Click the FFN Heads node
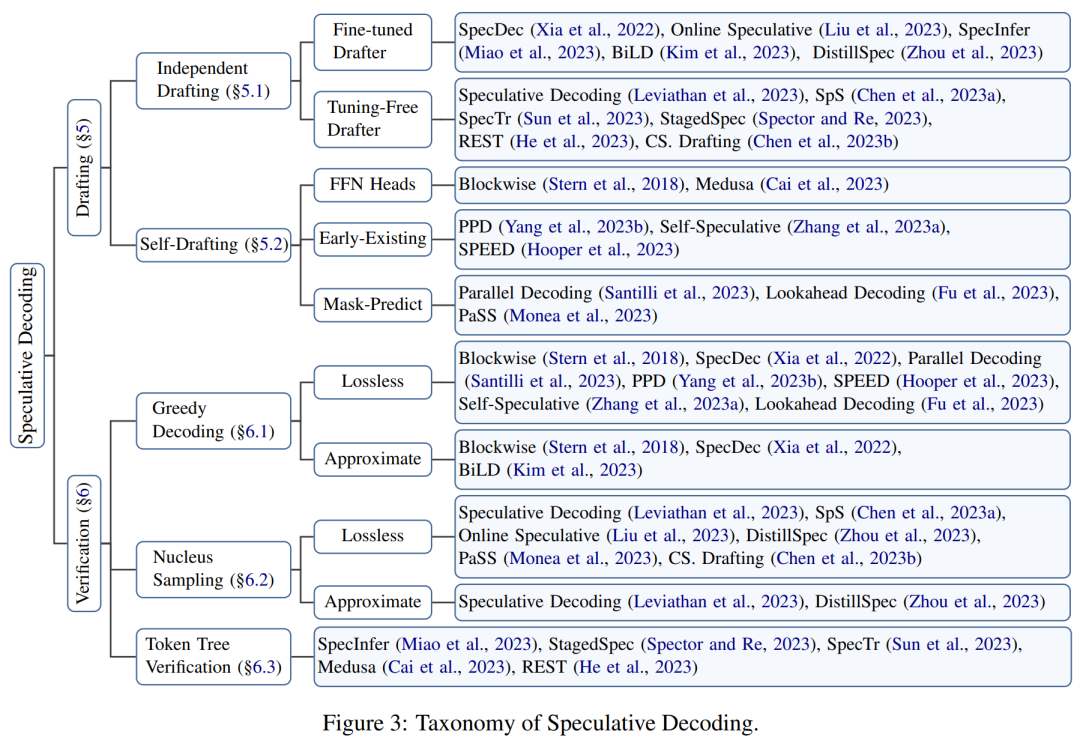Image resolution: width=1080 pixels, height=743 pixels. pos(373,185)
